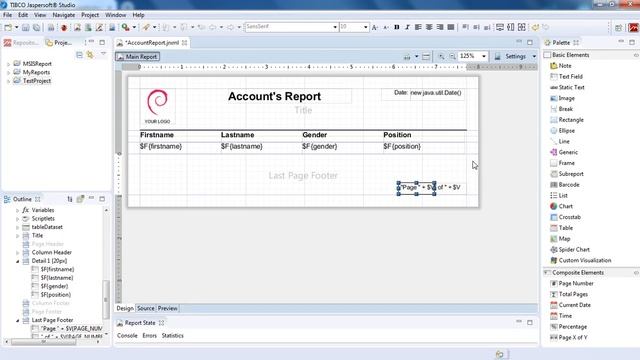Align text right in toolbar
The width and height of the screenshot is (640, 360).
click(x=440, y=27)
